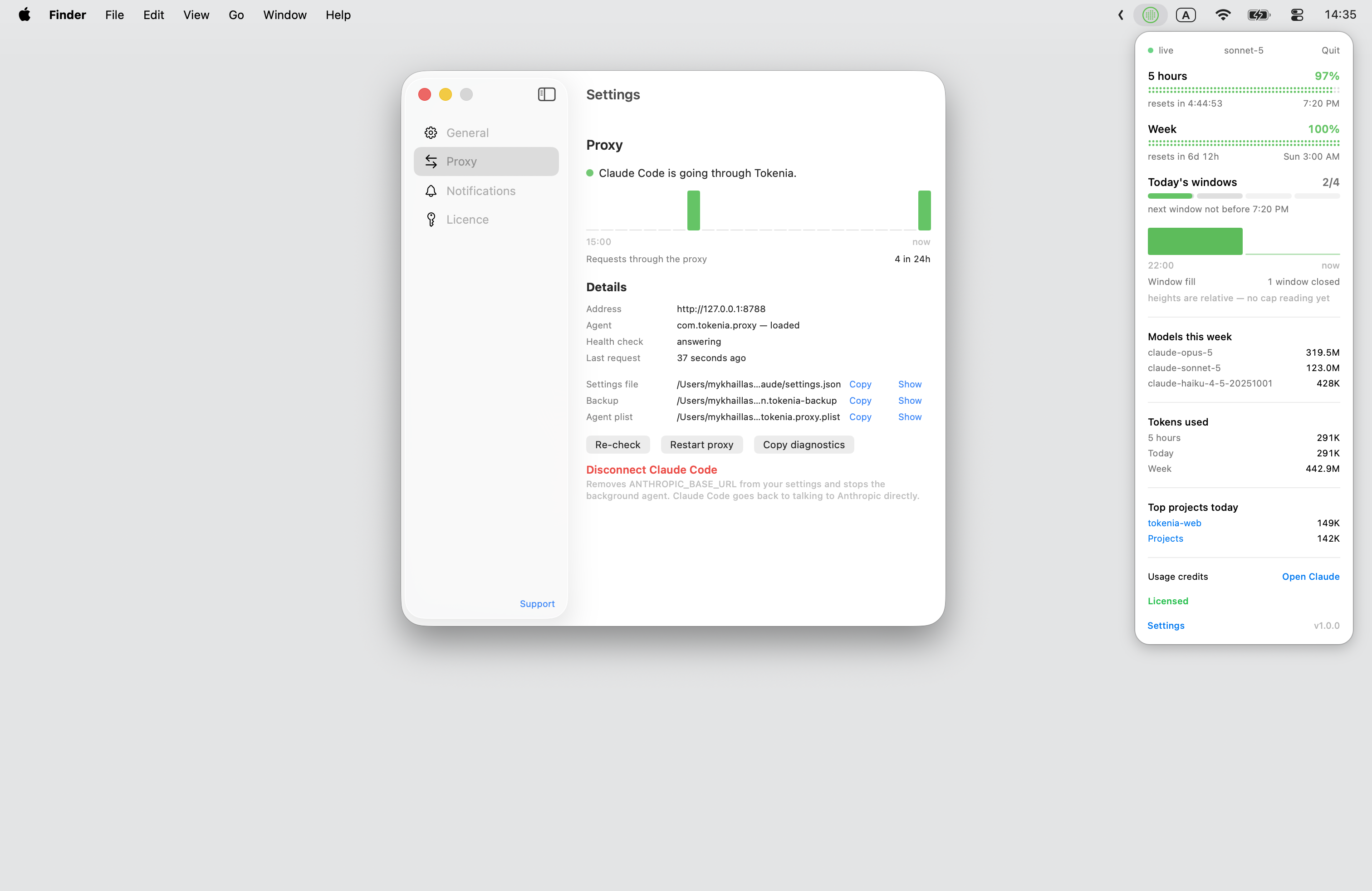Open the Edit menu
Viewport: 1372px width, 891px height.
click(x=153, y=15)
